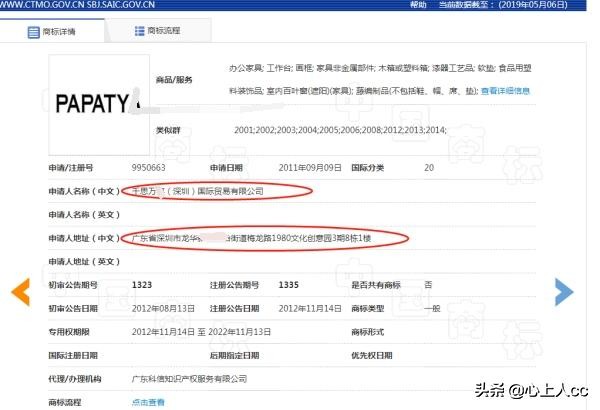Open the 帮助 link in header
The height and width of the screenshot is (410, 600).
point(418,5)
